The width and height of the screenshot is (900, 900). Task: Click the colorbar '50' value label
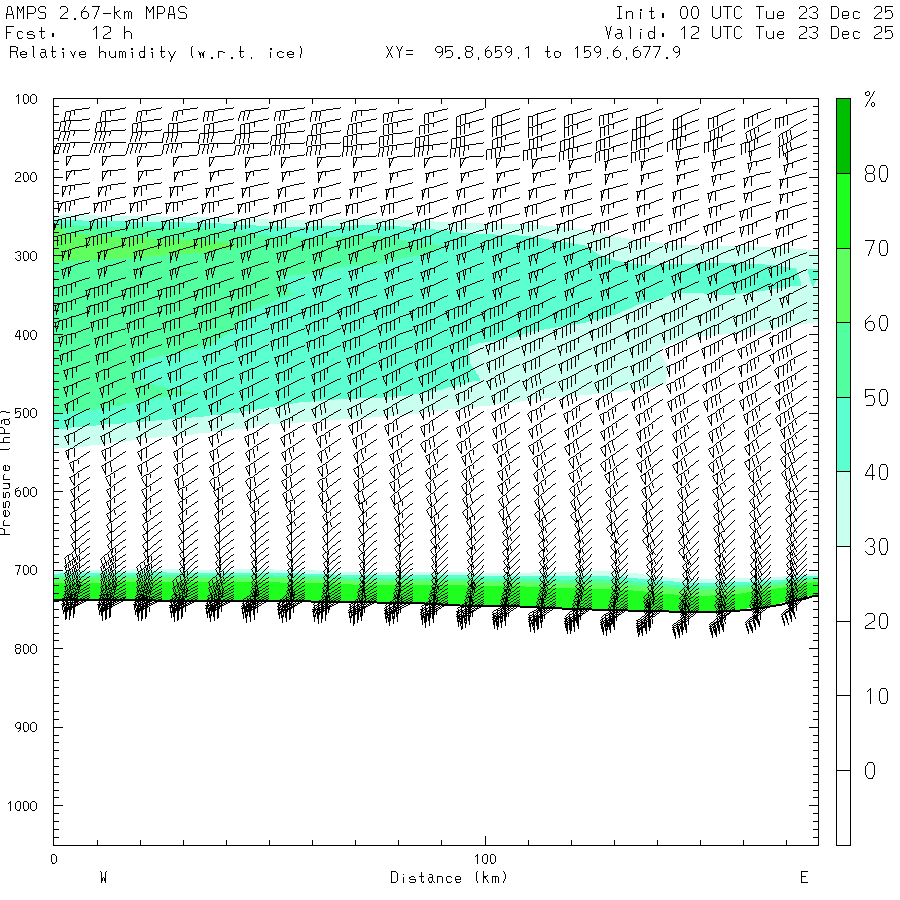coord(876,398)
